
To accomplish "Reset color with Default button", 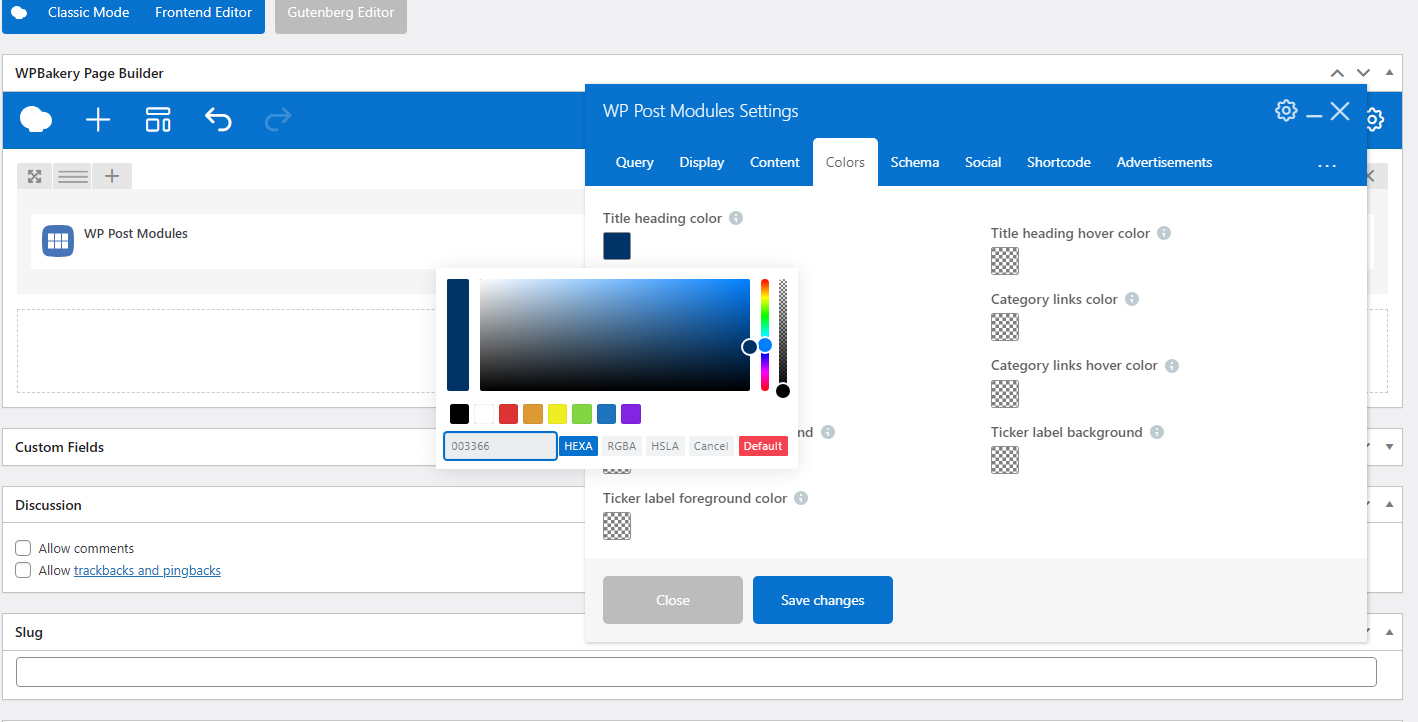I will click(x=763, y=446).
